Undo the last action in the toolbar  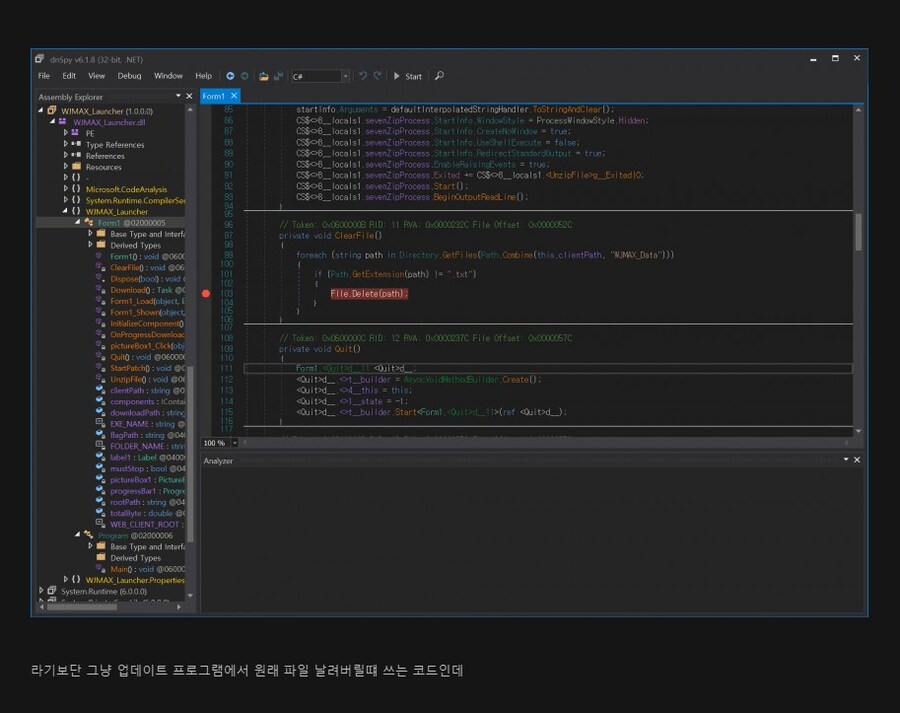coord(363,76)
